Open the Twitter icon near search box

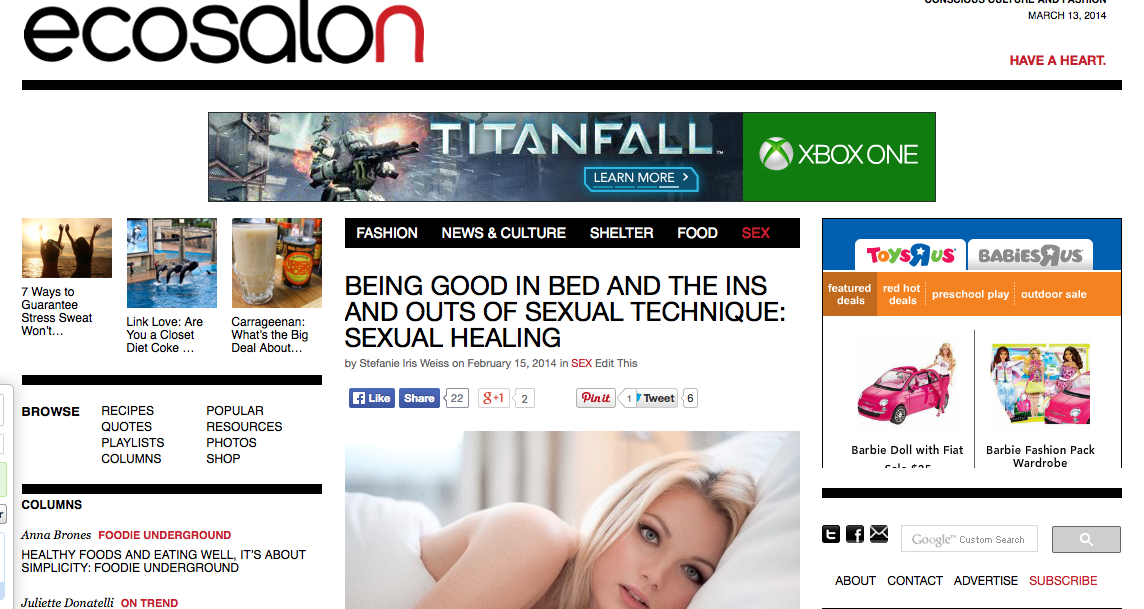click(x=830, y=535)
